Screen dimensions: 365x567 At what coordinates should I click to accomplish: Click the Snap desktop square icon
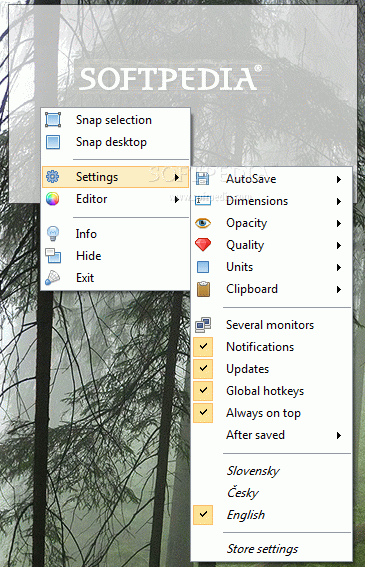point(53,142)
